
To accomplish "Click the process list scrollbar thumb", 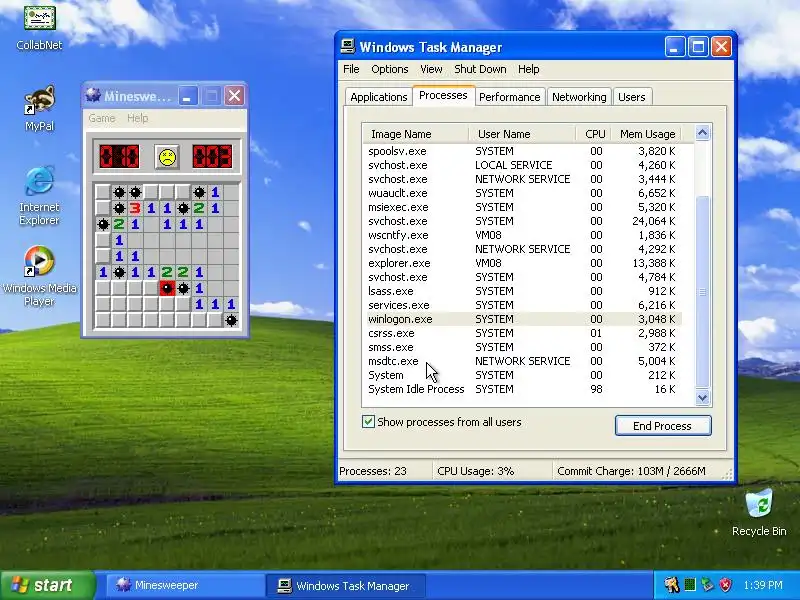I will pyautogui.click(x=703, y=292).
